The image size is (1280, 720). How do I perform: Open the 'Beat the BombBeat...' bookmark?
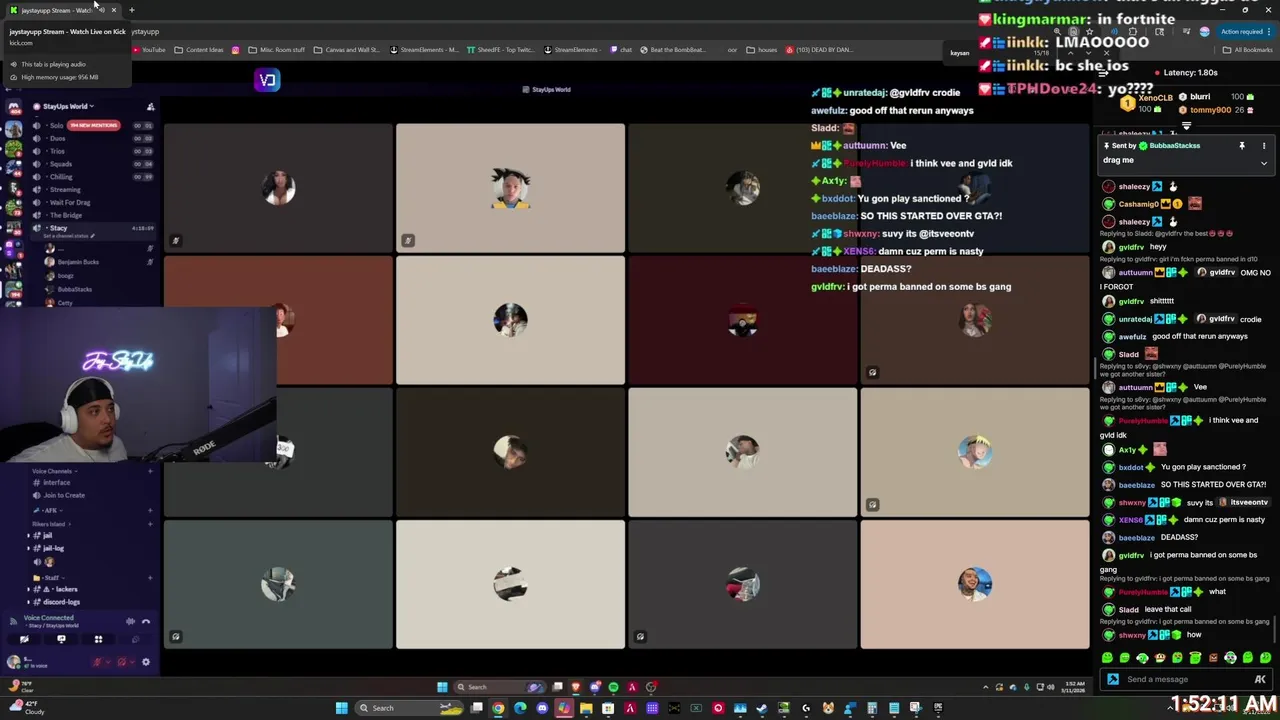point(672,50)
